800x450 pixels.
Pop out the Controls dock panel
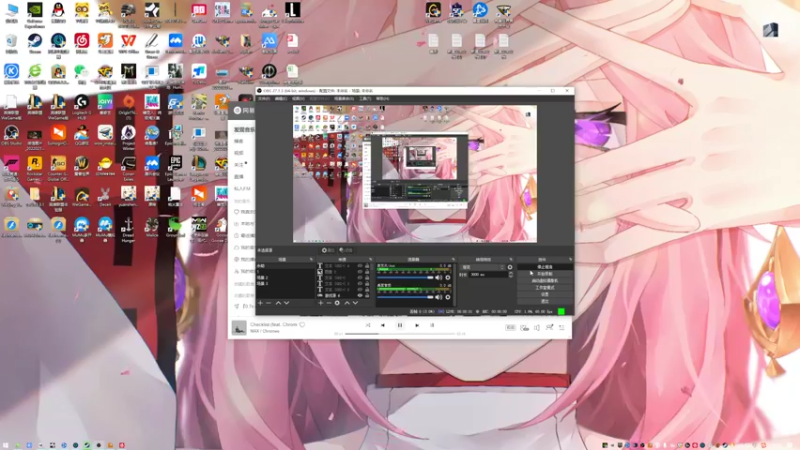[570, 259]
